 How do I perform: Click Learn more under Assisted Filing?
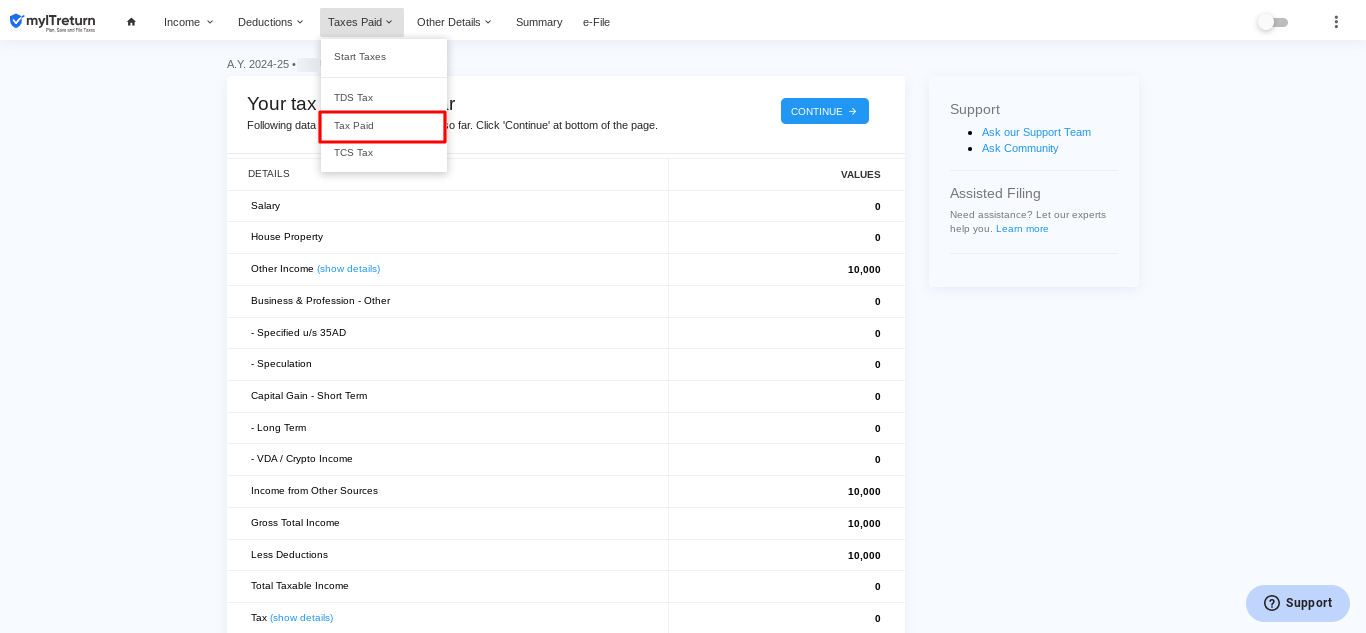(1022, 229)
